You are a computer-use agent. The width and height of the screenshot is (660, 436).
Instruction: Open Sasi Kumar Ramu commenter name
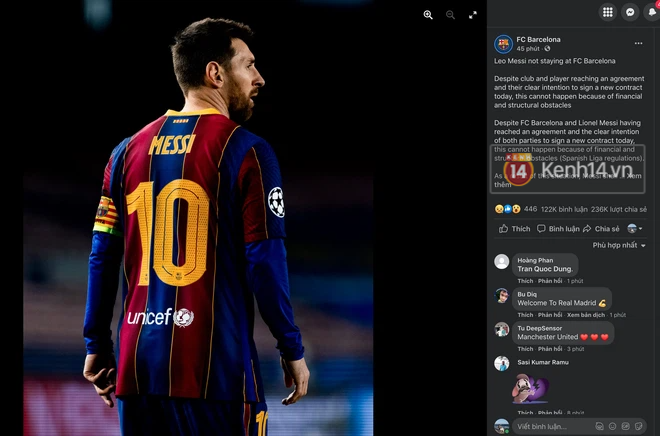point(543,362)
